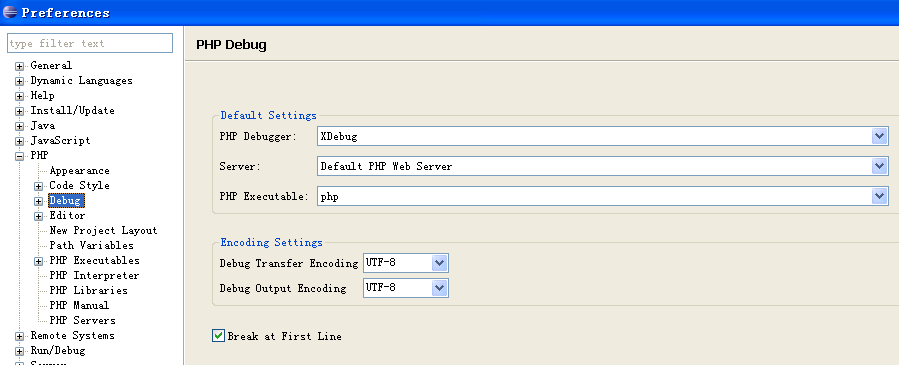Click the PHP Debug page heading
This screenshot has width=899, height=365.
coord(231,44)
